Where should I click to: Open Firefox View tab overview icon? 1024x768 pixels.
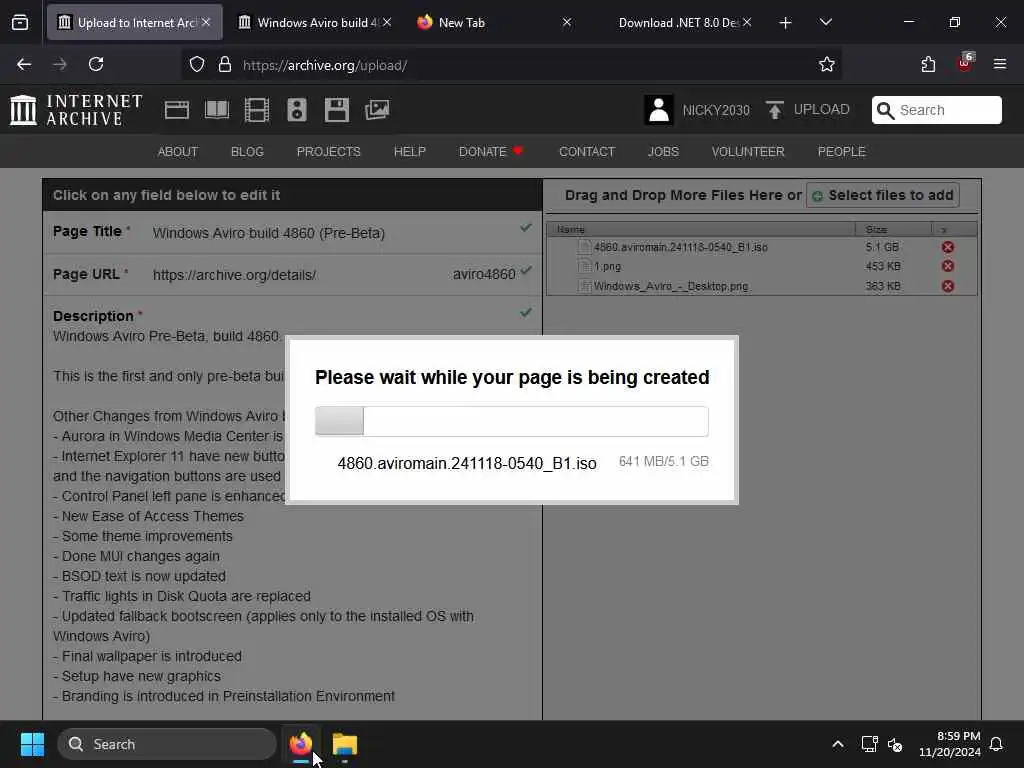click(x=20, y=22)
